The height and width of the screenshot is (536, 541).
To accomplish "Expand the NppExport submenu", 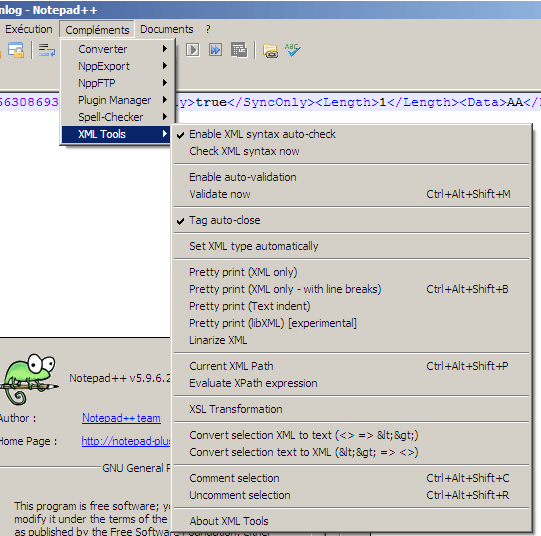I will [x=116, y=66].
